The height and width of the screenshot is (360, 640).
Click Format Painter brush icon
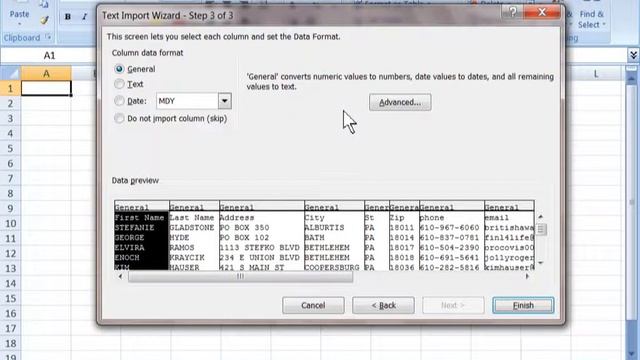tap(44, 20)
